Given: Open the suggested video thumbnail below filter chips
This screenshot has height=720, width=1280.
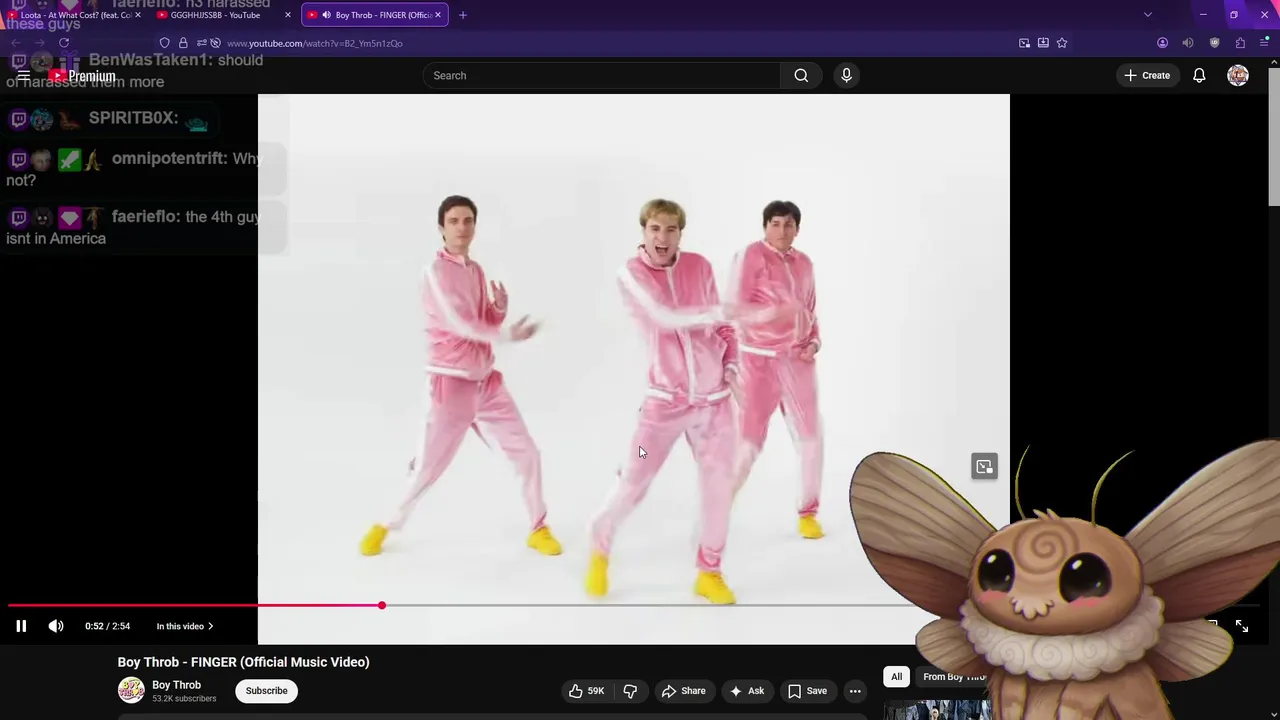Looking at the screenshot, I should click(x=938, y=709).
